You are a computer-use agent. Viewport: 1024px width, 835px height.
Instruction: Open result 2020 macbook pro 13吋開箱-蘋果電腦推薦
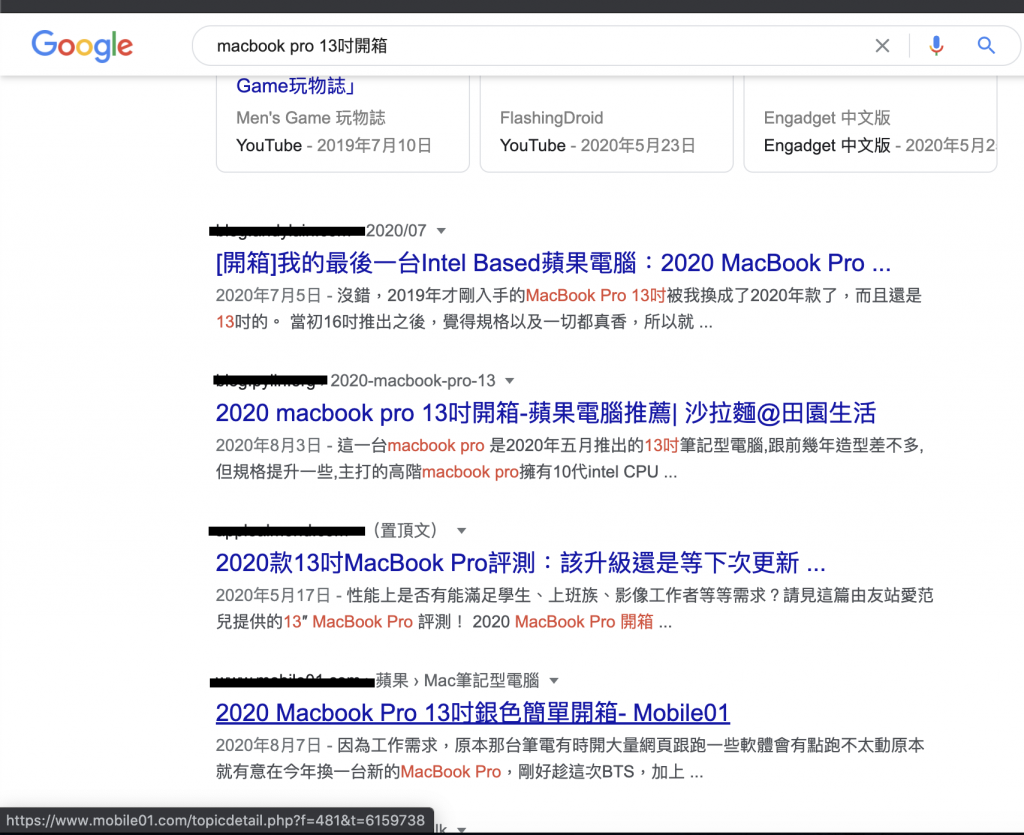545,413
